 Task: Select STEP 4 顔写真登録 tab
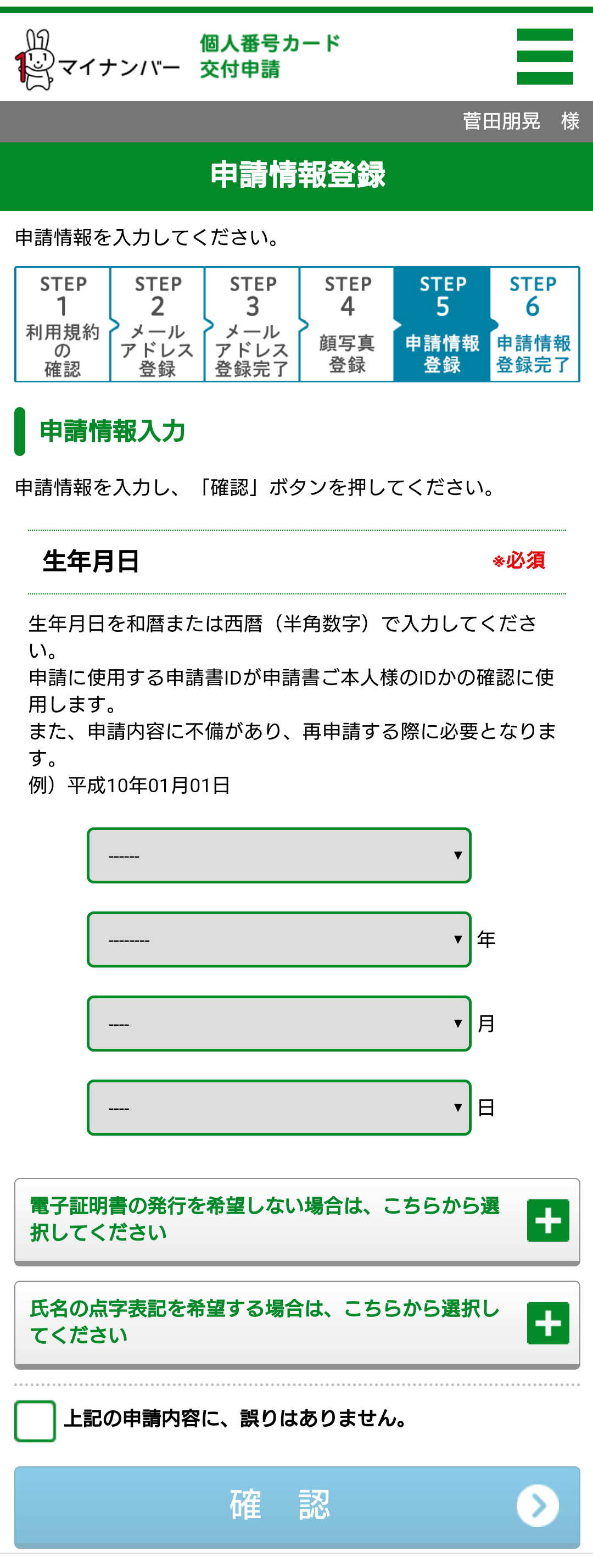[346, 325]
